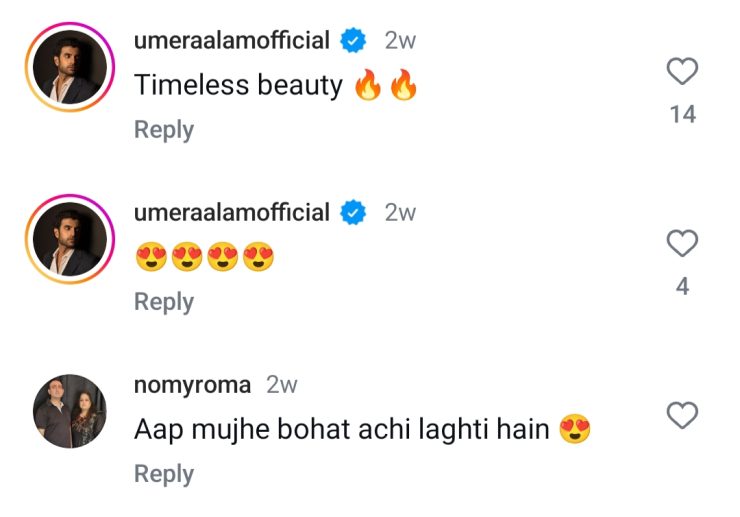740x517 pixels.
Task: Click verified badge on emoji-only comment
Action: [x=352, y=213]
